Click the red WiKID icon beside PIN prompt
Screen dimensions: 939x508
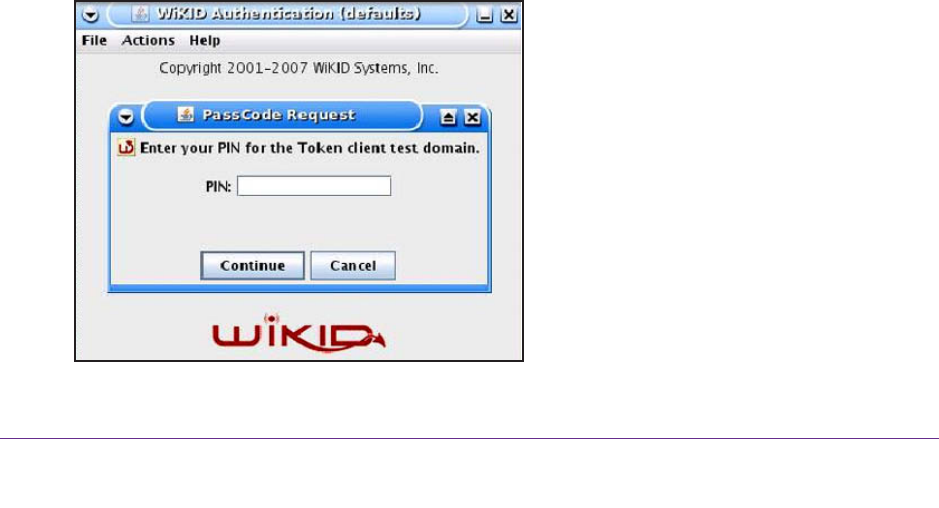point(126,147)
